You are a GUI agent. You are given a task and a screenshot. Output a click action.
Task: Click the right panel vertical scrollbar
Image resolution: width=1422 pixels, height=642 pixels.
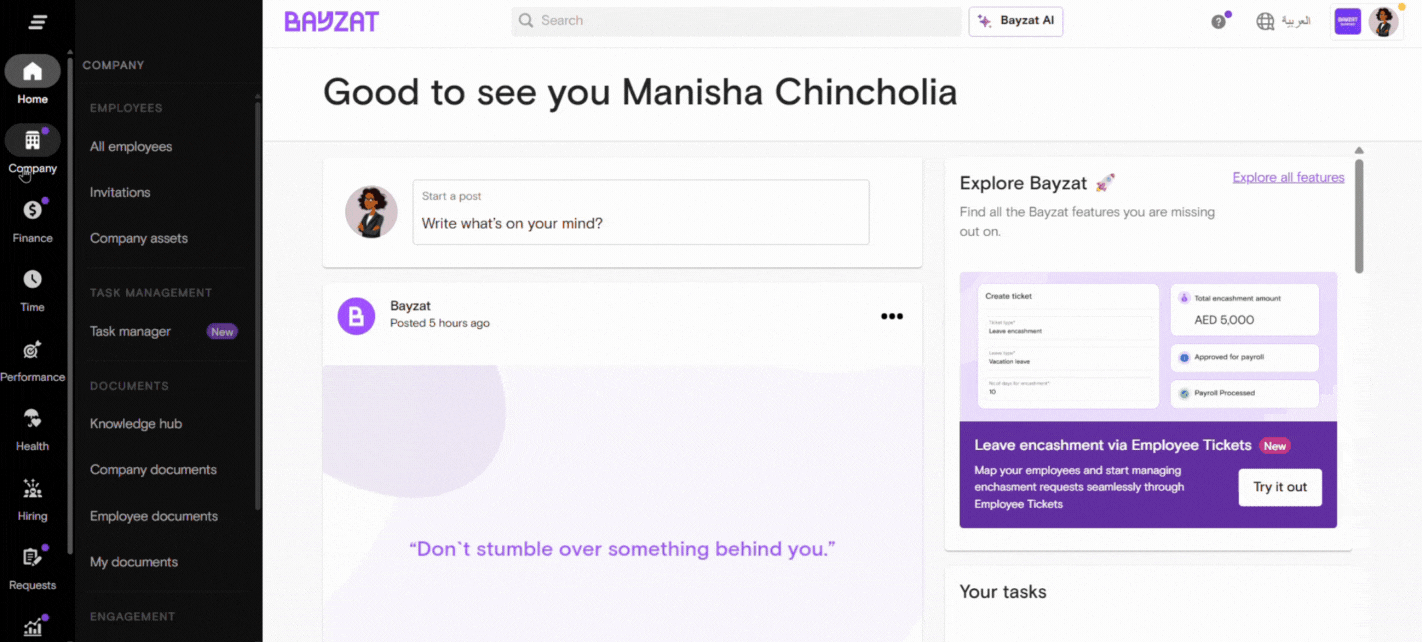click(x=1359, y=215)
